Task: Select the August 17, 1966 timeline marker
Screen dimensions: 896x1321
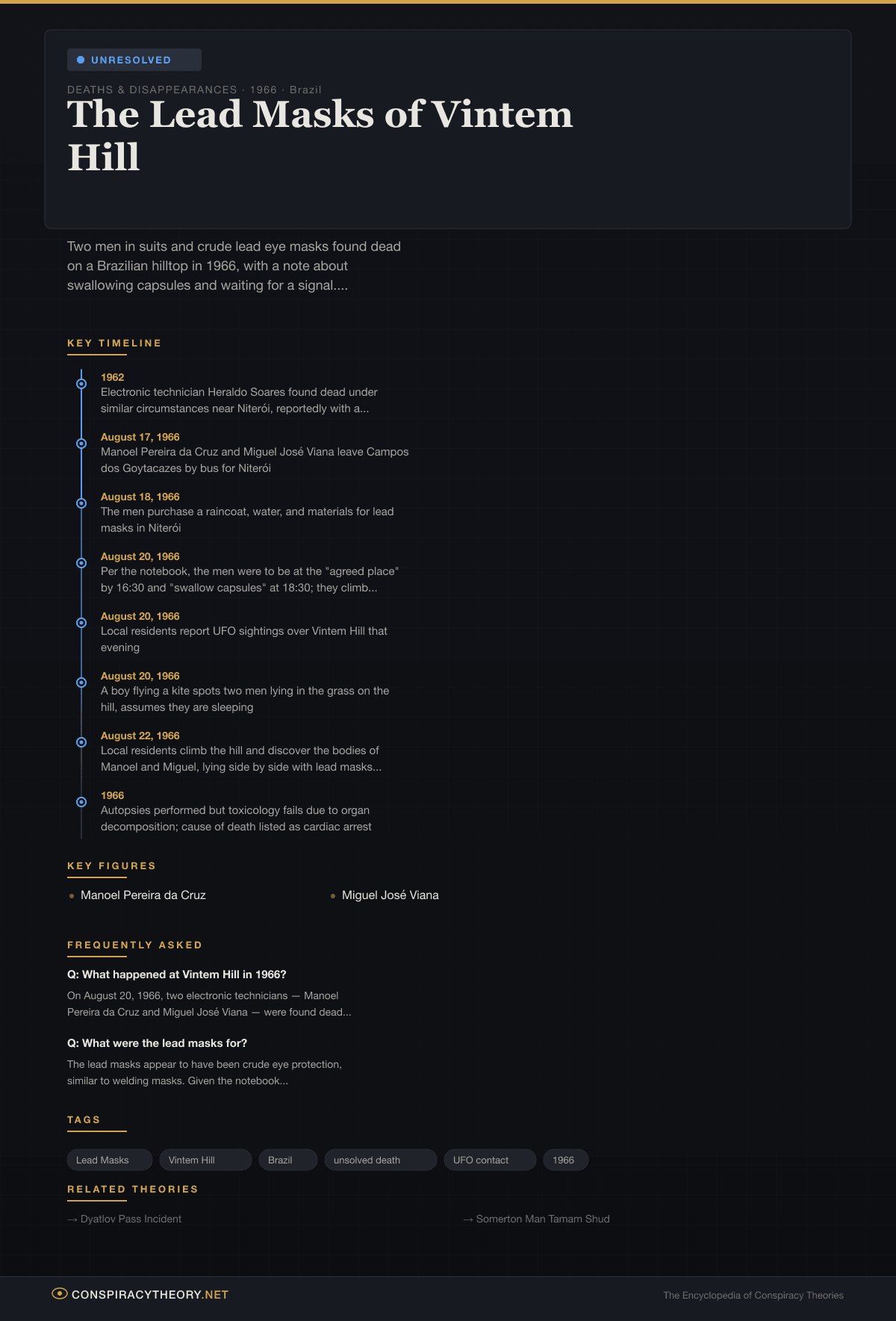Action: tap(81, 444)
